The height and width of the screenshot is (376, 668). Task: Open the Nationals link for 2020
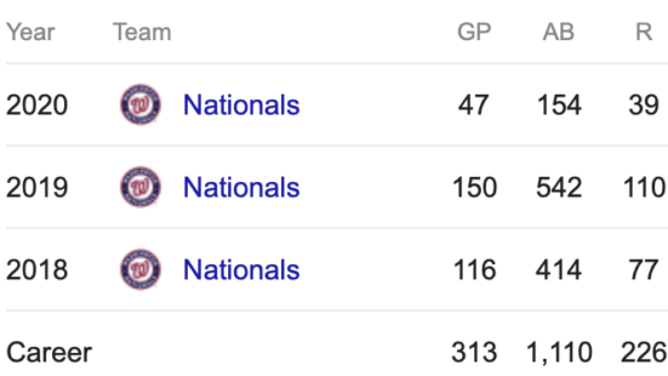(x=241, y=105)
